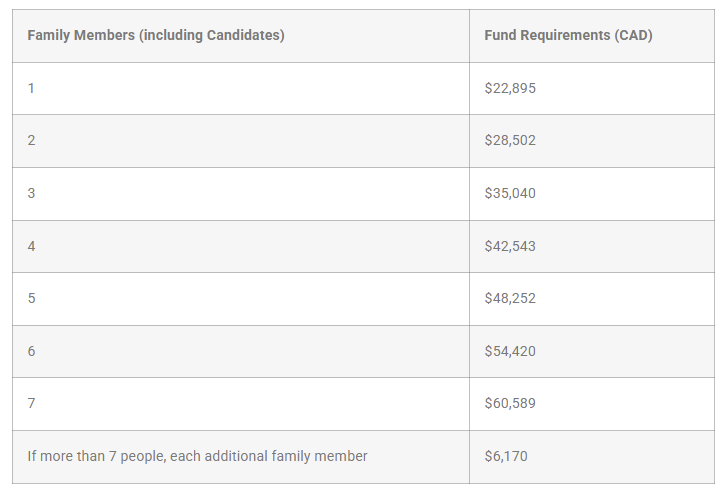Select the cell for 6 family members
Screen dimensions: 728x494
pyautogui.click(x=31, y=351)
